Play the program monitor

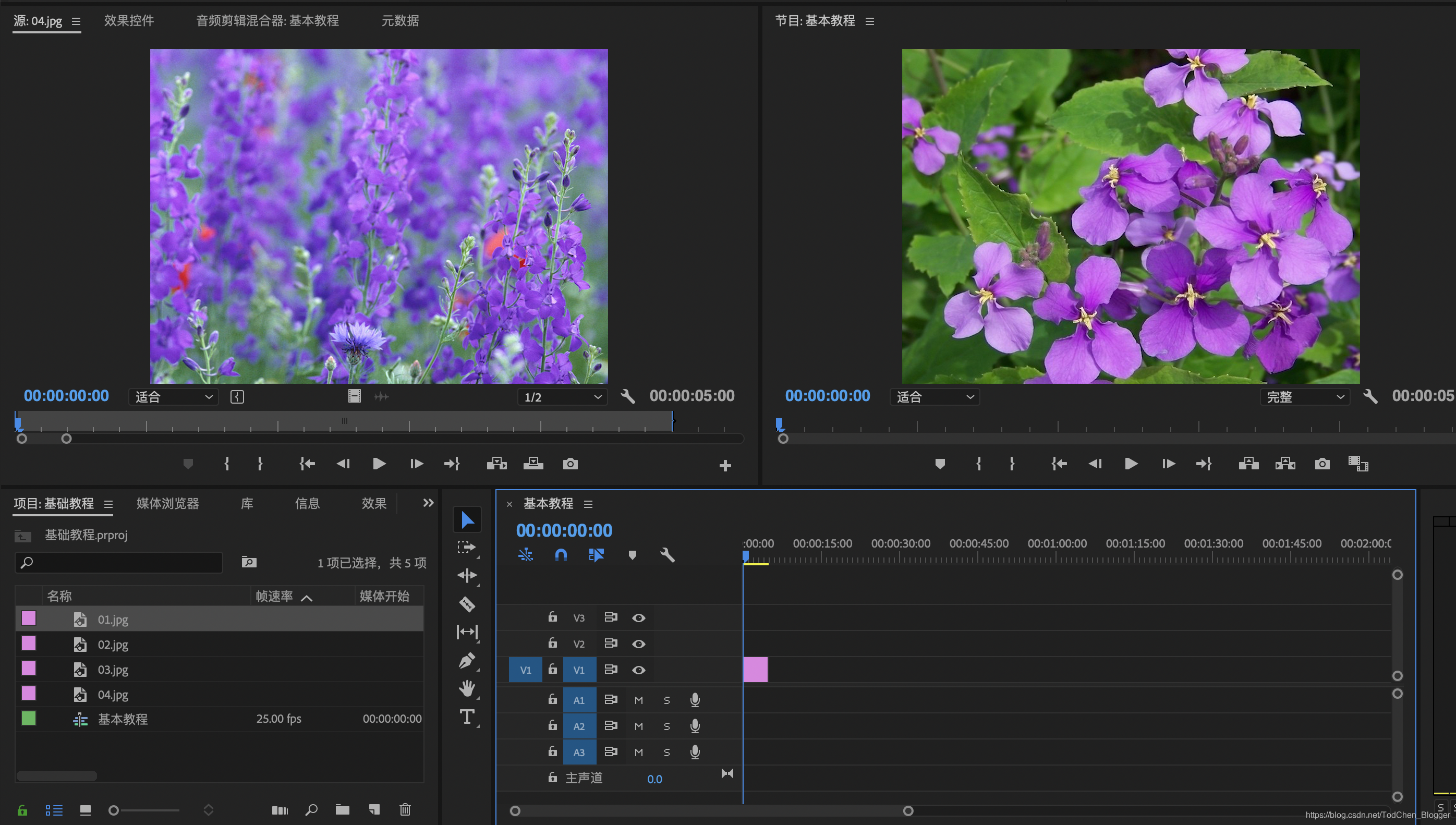click(1131, 464)
